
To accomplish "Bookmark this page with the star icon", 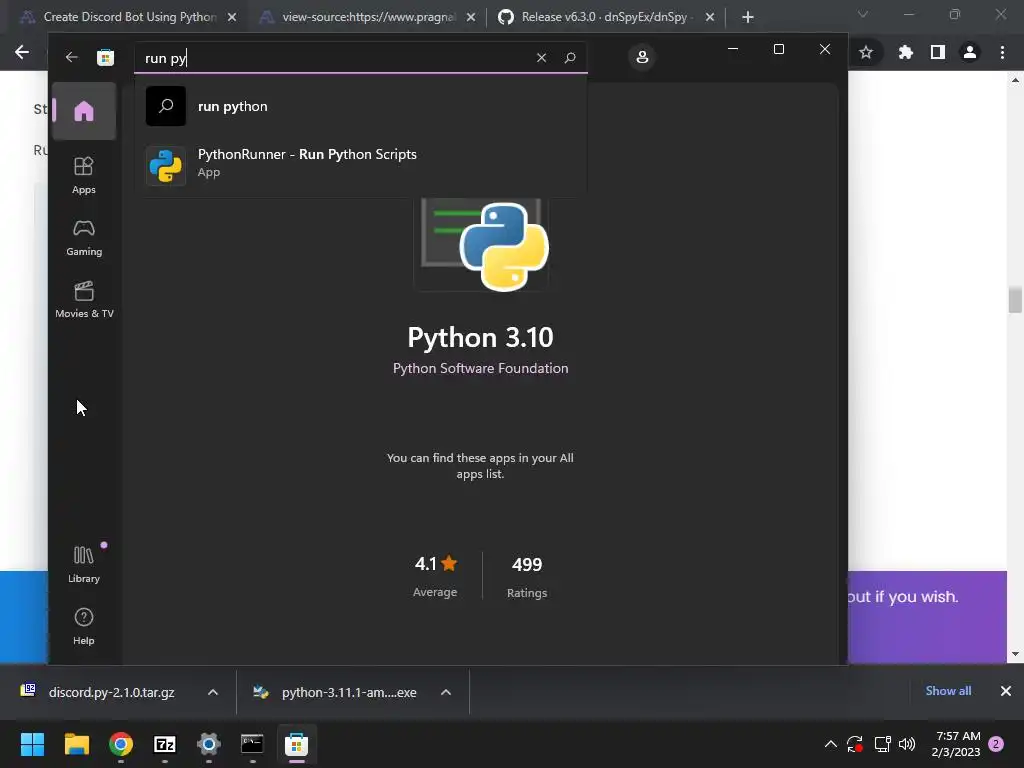I will 866,52.
